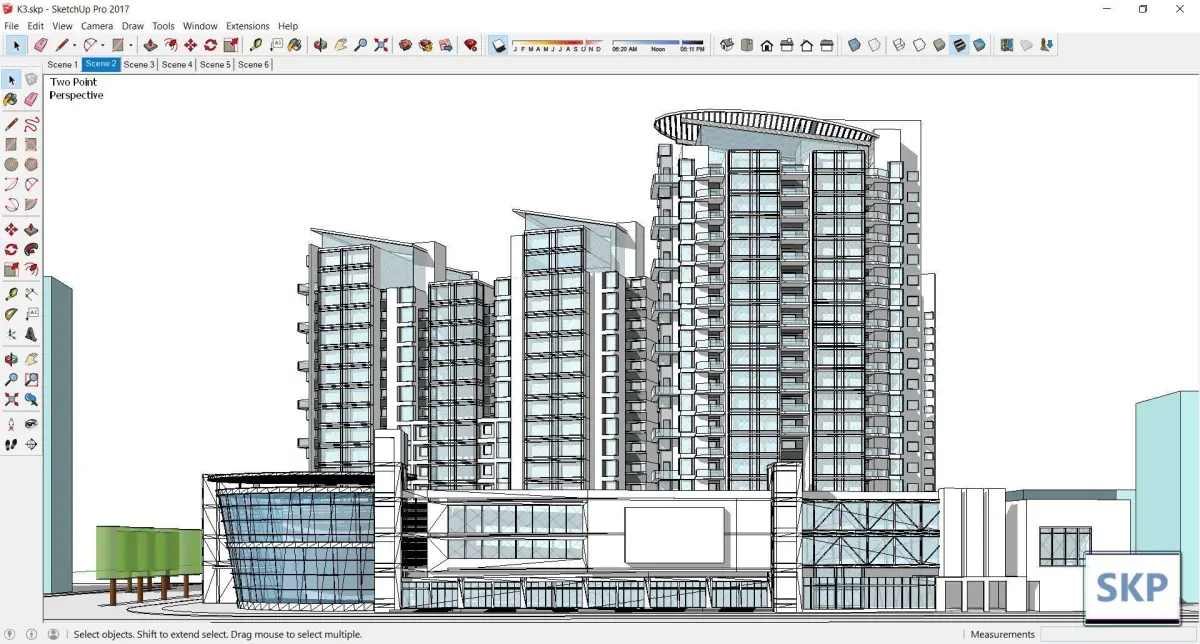The height and width of the screenshot is (644, 1200).
Task: Adjust the shadow month slider
Action: 557,45
